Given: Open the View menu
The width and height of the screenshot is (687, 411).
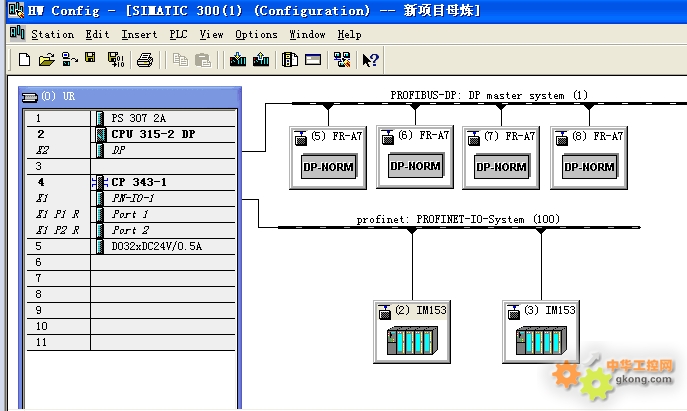Looking at the screenshot, I should coord(212,34).
